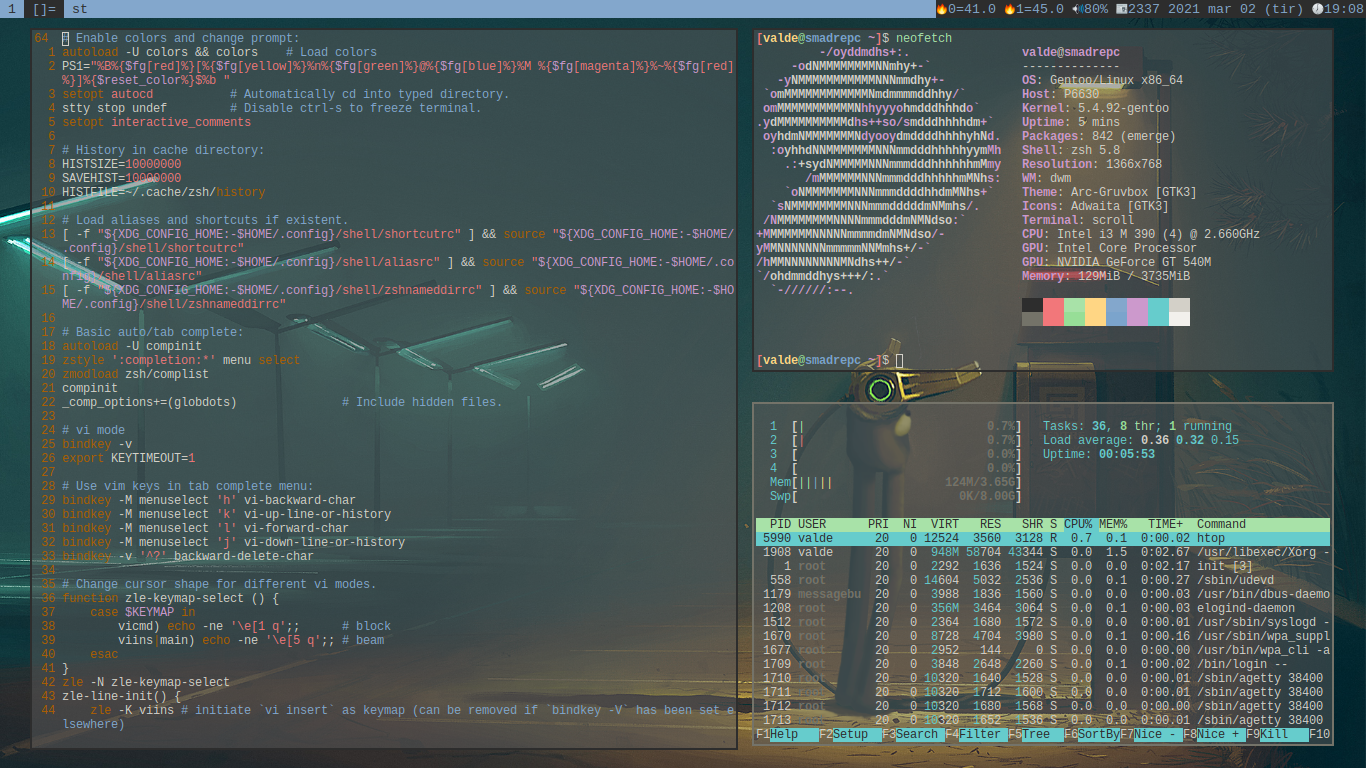
Task: Click the dwm layout symbol []=
Action: [44, 9]
